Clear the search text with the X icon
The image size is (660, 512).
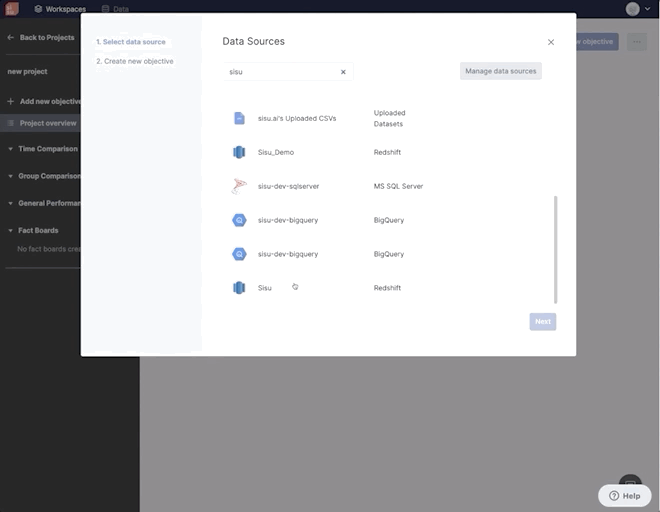point(343,72)
